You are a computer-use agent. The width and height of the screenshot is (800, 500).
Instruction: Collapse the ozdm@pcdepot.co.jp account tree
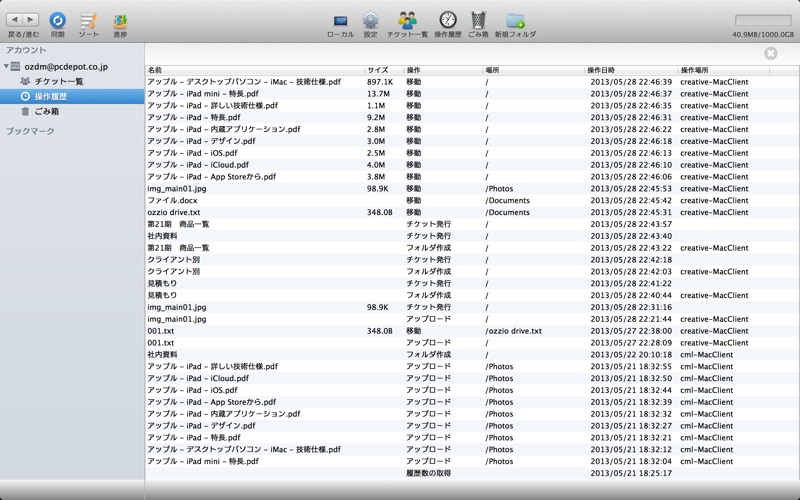tap(6, 66)
